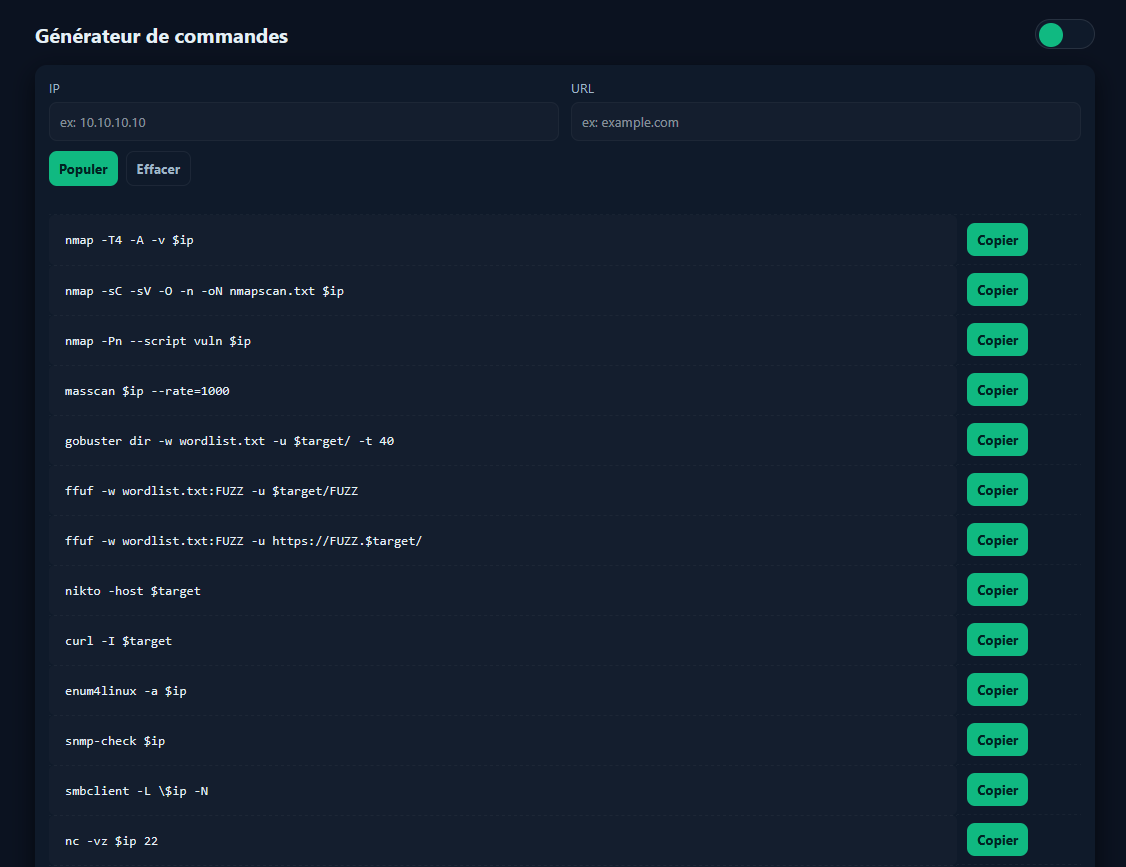Select the text 'masscan $ip --rate=1000'
1126x867 pixels.
point(147,391)
